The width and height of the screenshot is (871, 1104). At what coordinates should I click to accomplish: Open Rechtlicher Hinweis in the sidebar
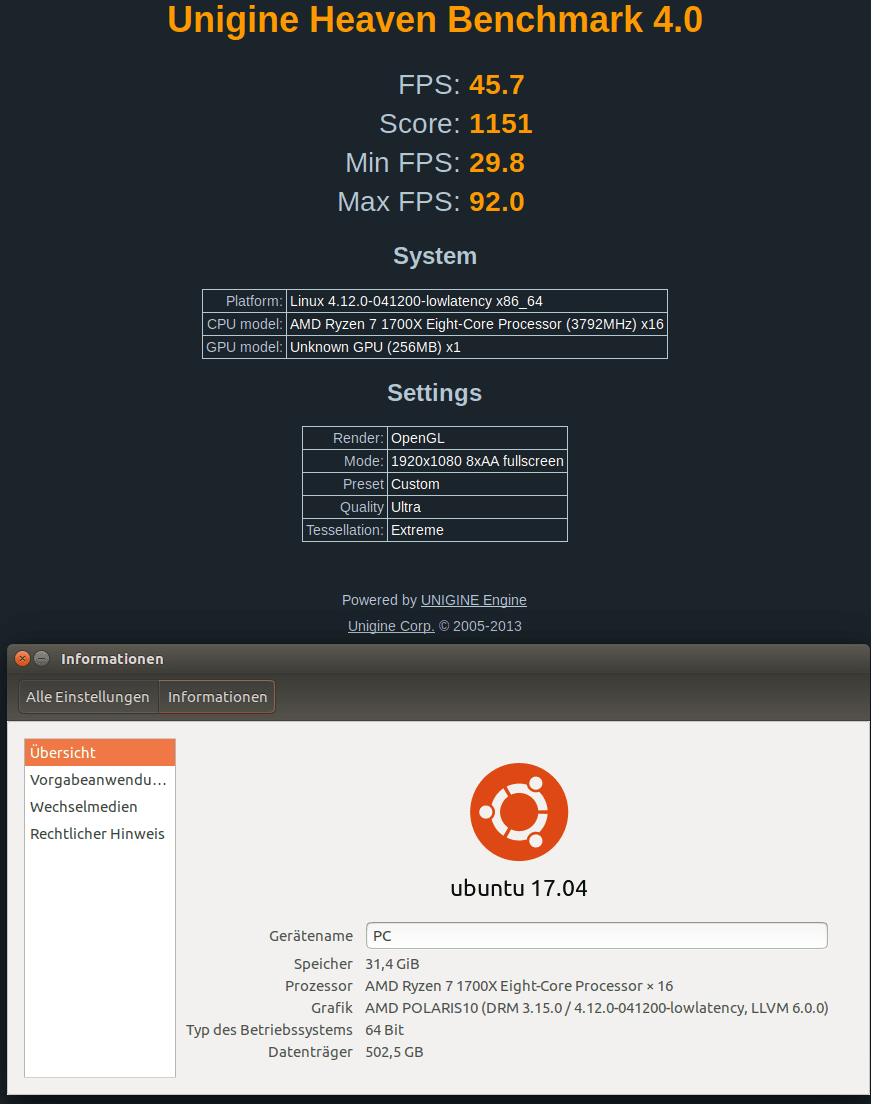100,834
